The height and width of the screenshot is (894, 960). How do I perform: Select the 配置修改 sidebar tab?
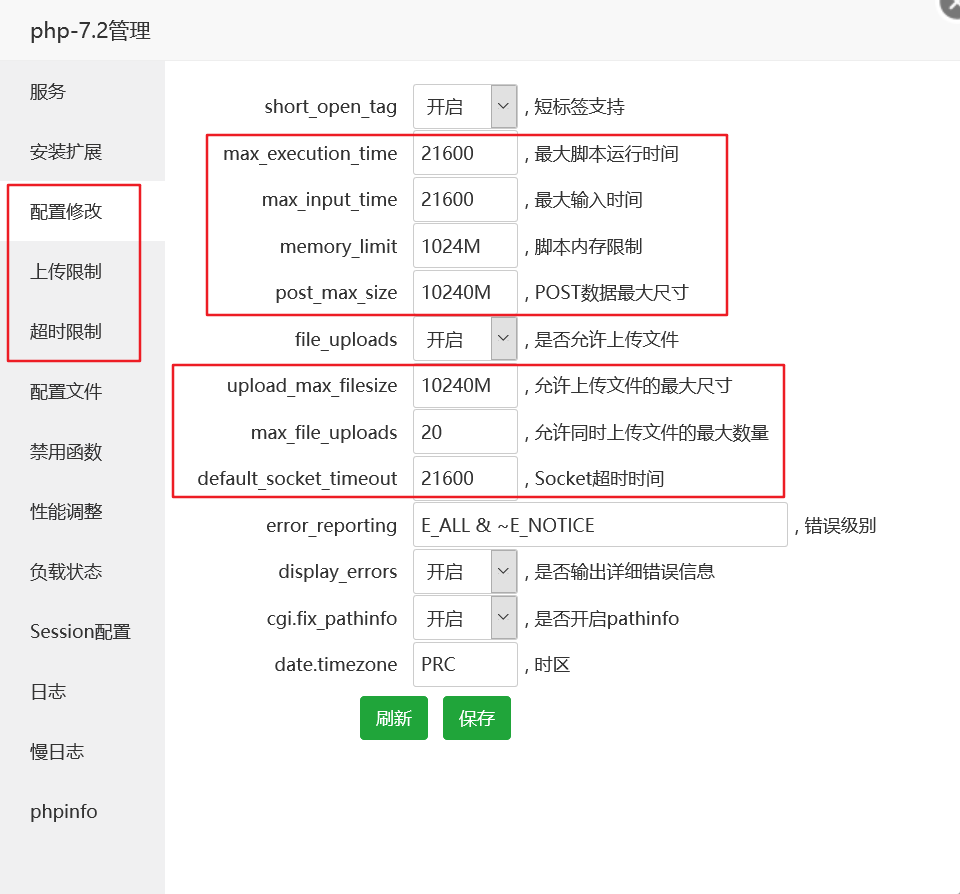82,211
